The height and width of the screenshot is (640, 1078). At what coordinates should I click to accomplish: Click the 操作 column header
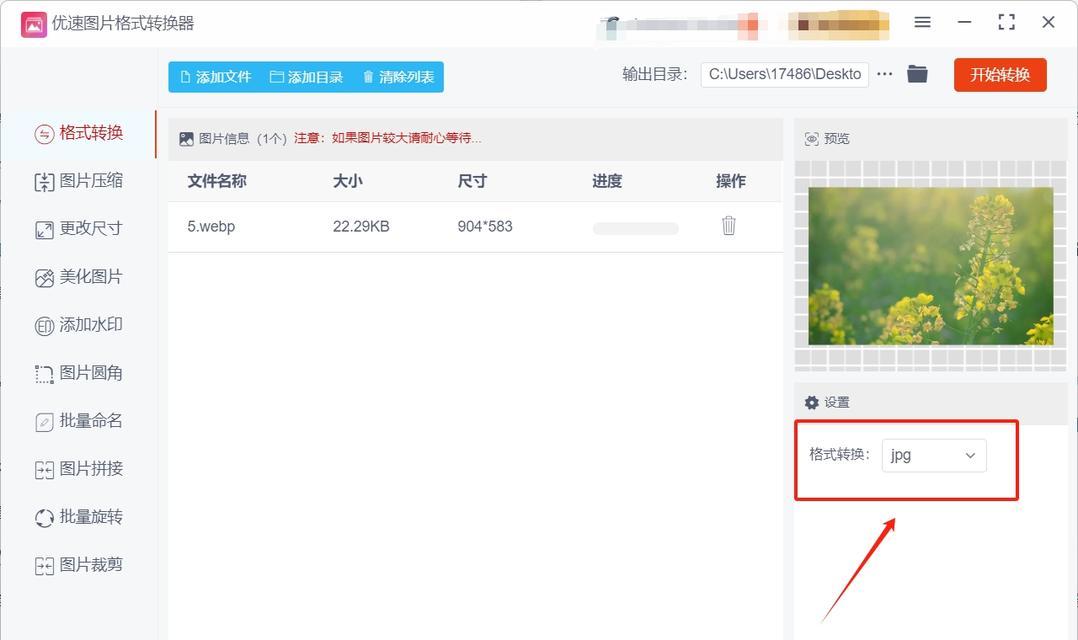[x=730, y=181]
